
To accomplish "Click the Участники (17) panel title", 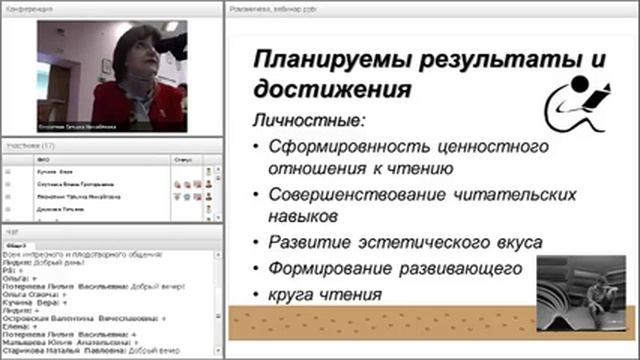I will 31,146.
